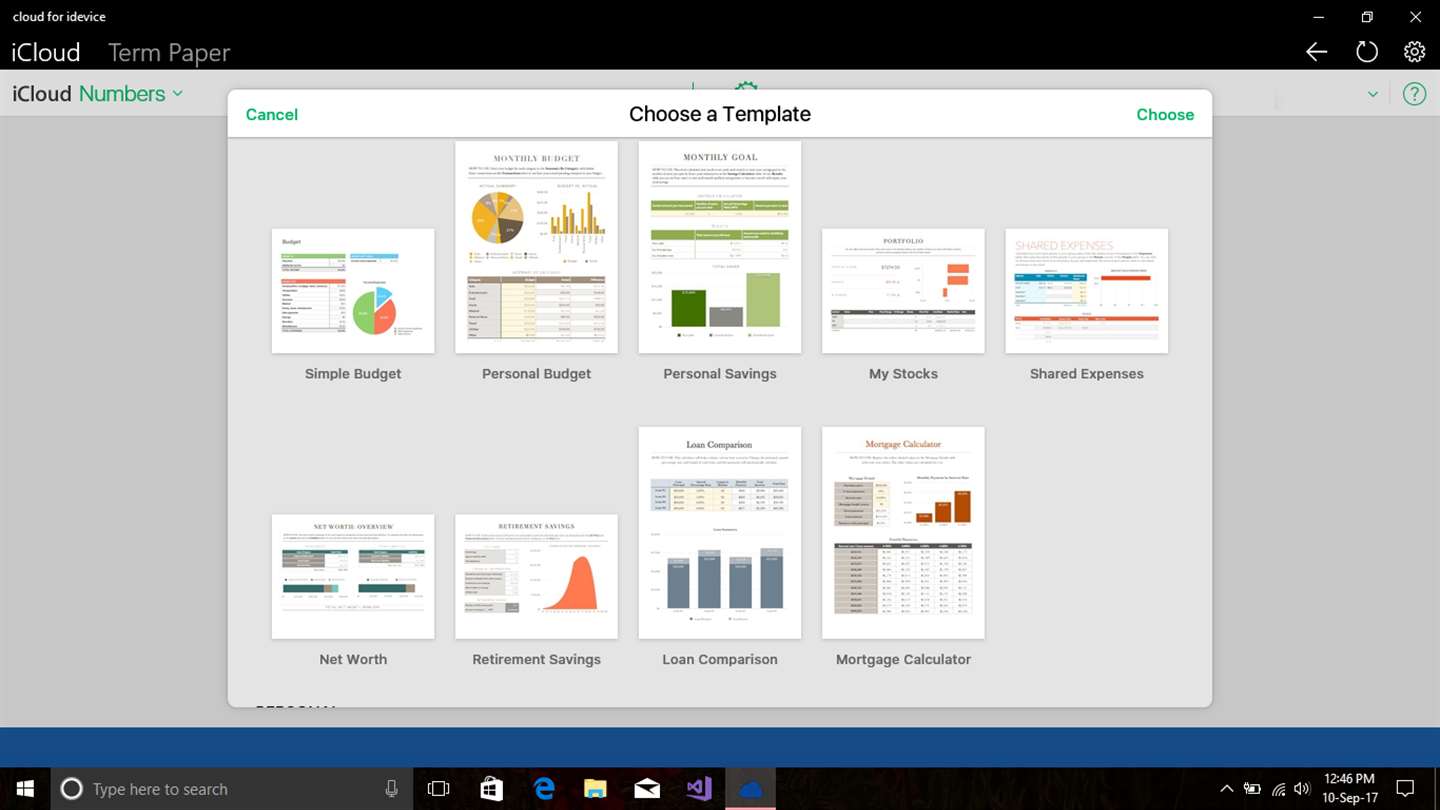The height and width of the screenshot is (810, 1440).
Task: Click the Personal Budget label
Action: click(x=536, y=374)
